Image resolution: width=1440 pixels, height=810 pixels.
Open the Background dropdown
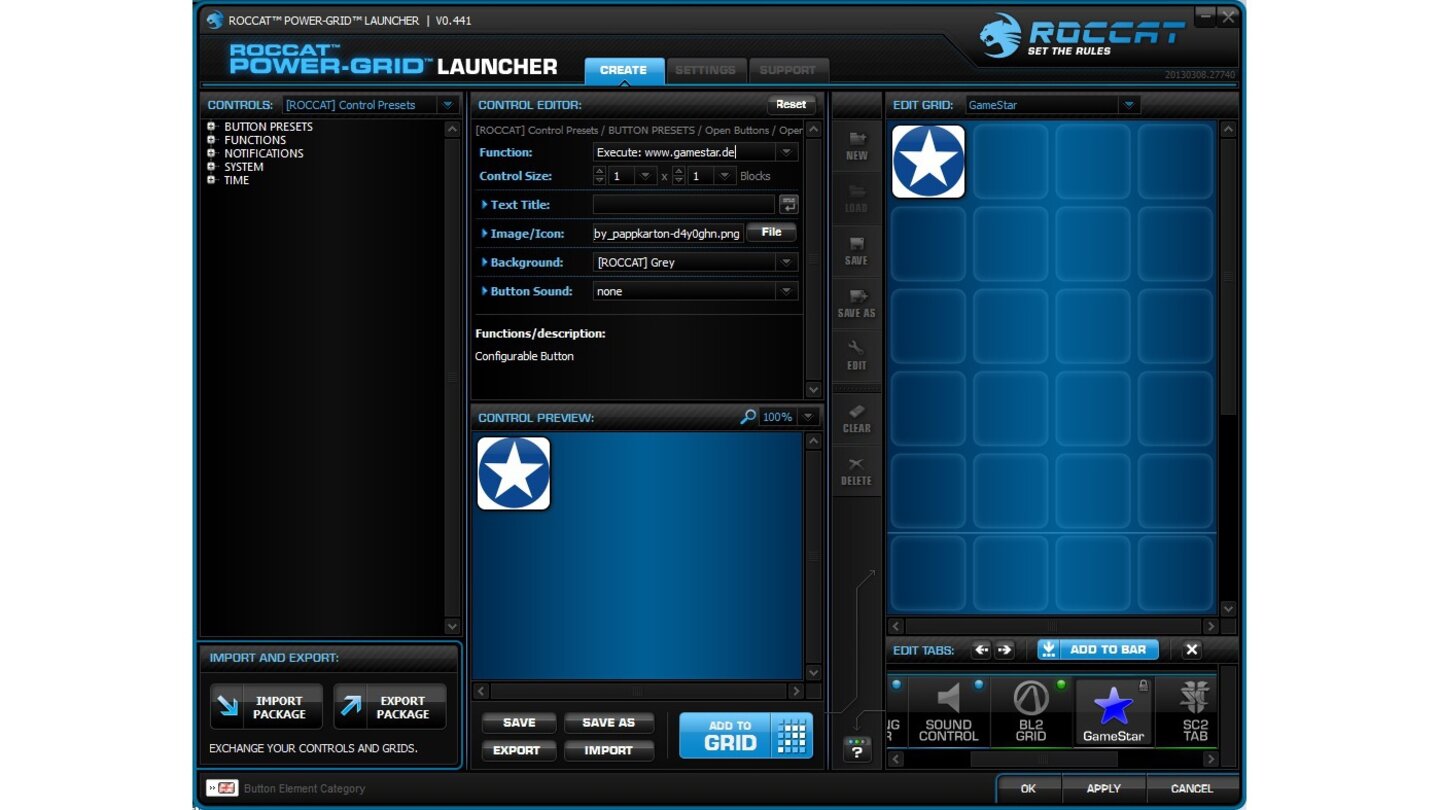point(786,262)
